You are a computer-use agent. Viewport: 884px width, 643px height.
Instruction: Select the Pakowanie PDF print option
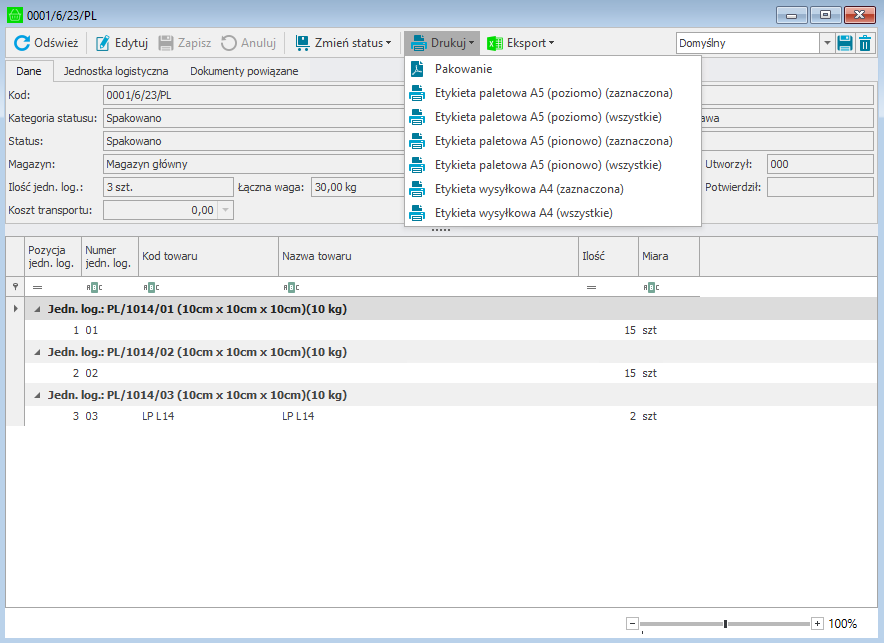(463, 69)
